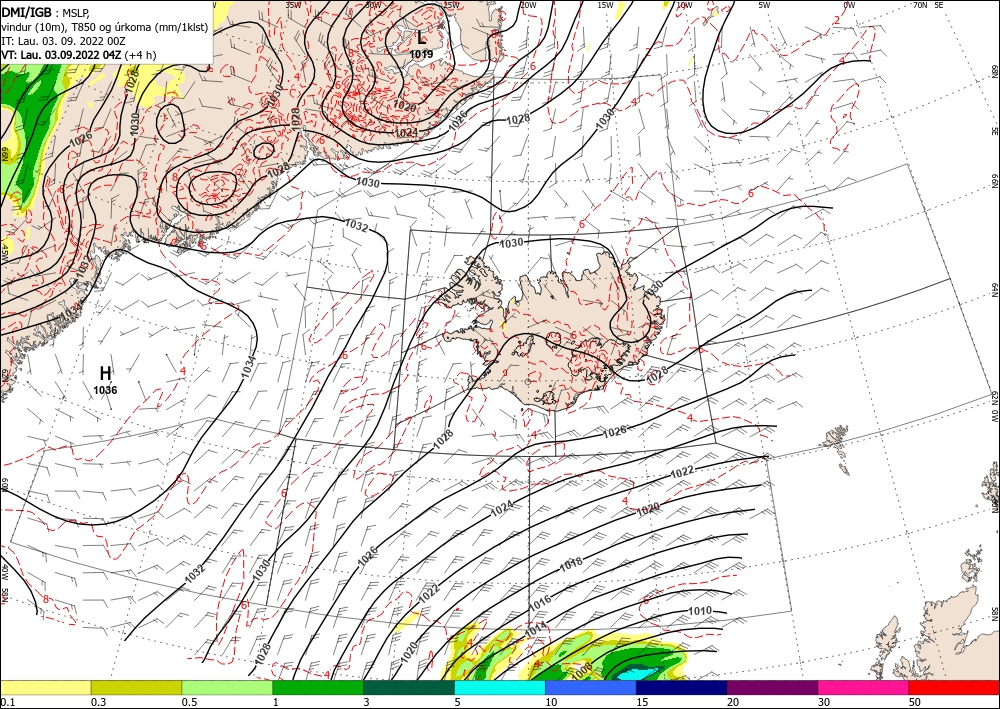Click the legend value '0.5'
1000x709 pixels.
click(189, 702)
